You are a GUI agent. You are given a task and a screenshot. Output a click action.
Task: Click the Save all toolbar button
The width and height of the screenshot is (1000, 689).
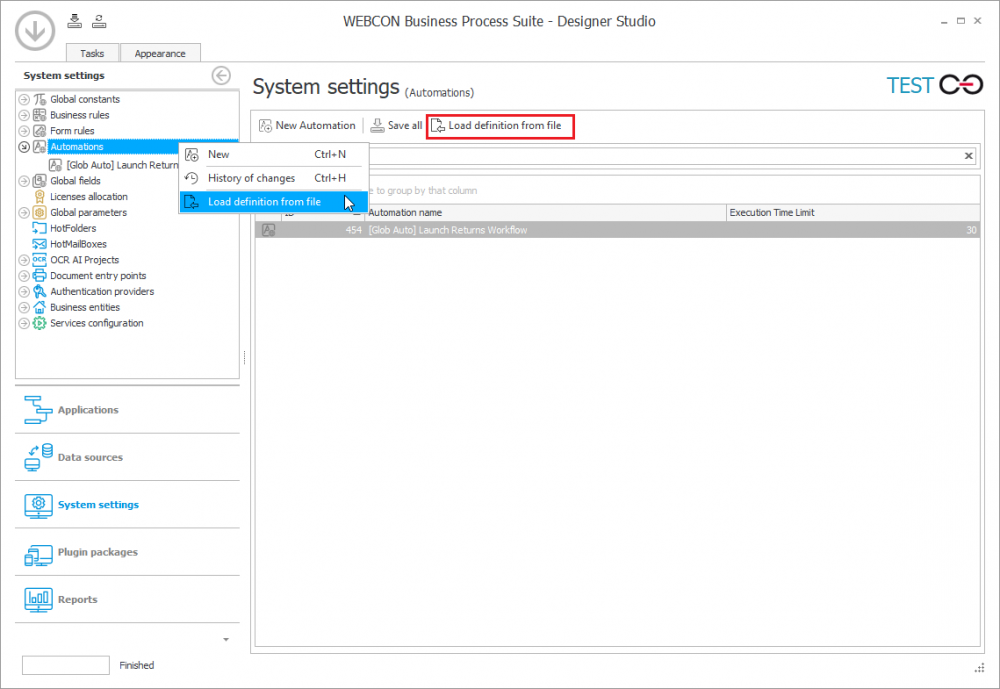coord(396,126)
